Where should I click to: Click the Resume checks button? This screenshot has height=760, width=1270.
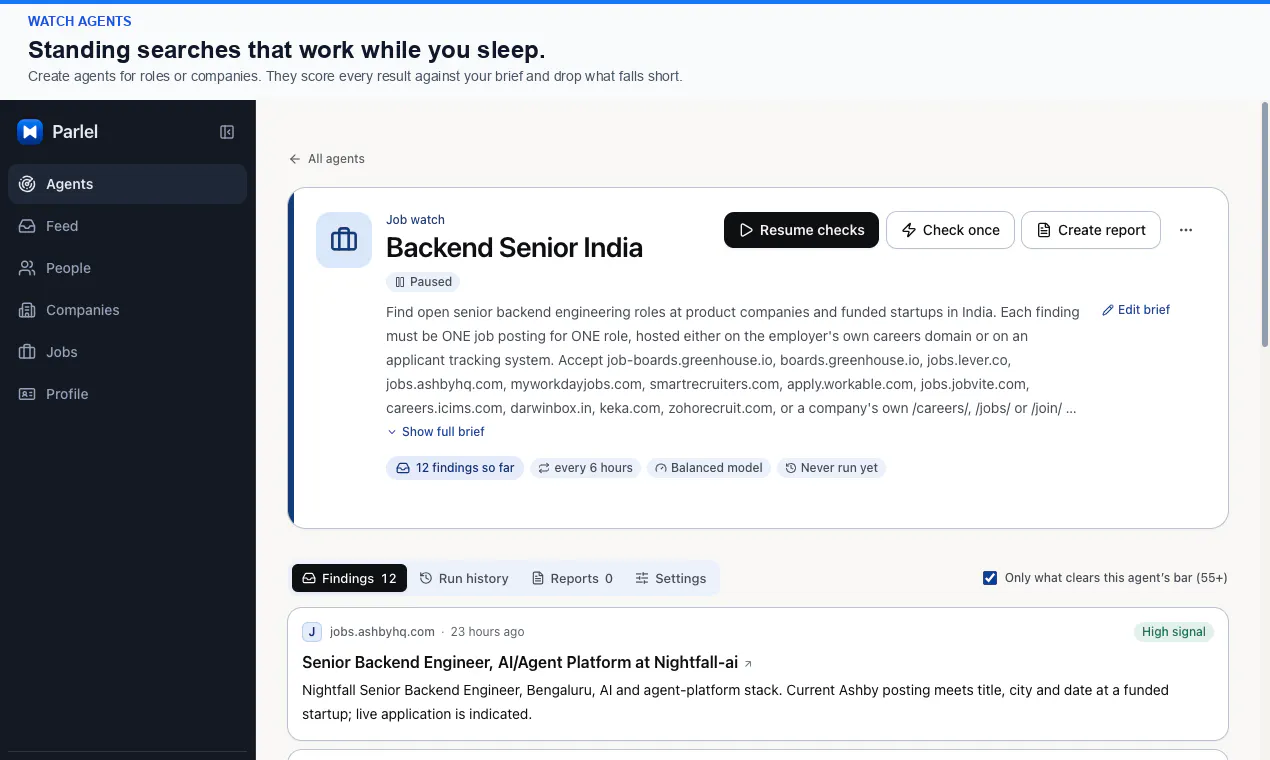click(x=801, y=230)
